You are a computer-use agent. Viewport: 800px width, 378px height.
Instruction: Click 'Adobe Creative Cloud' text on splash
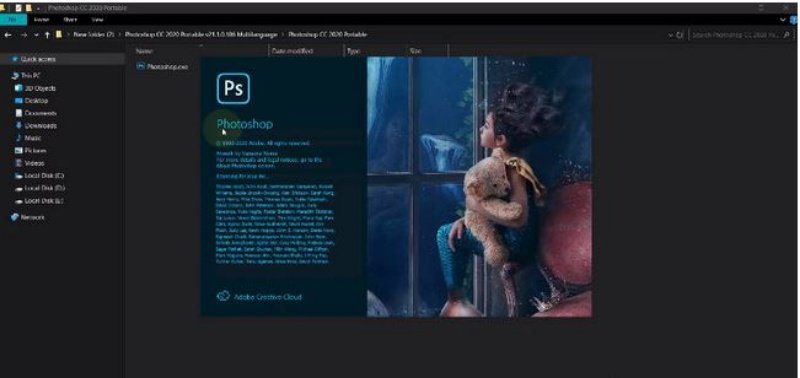click(268, 296)
